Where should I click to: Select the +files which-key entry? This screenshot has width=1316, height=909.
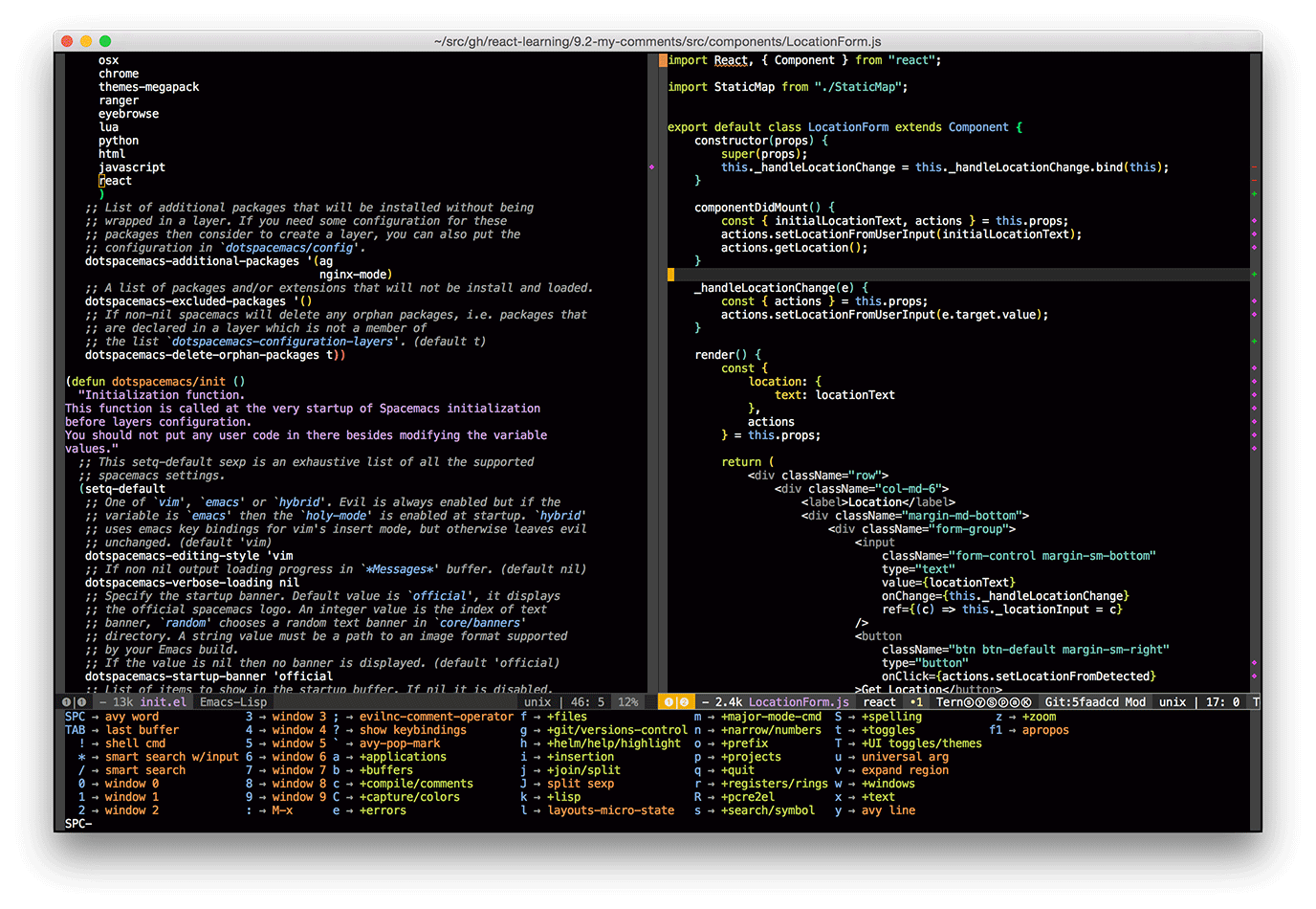coord(567,717)
